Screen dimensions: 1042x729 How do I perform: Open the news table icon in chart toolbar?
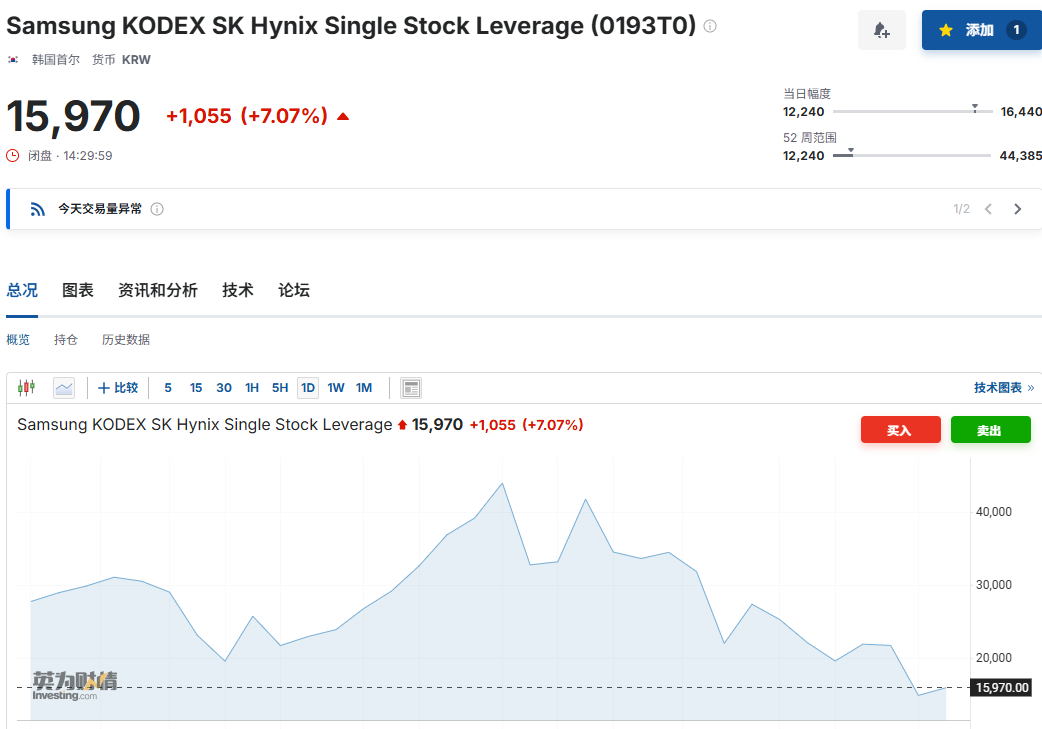pos(411,387)
